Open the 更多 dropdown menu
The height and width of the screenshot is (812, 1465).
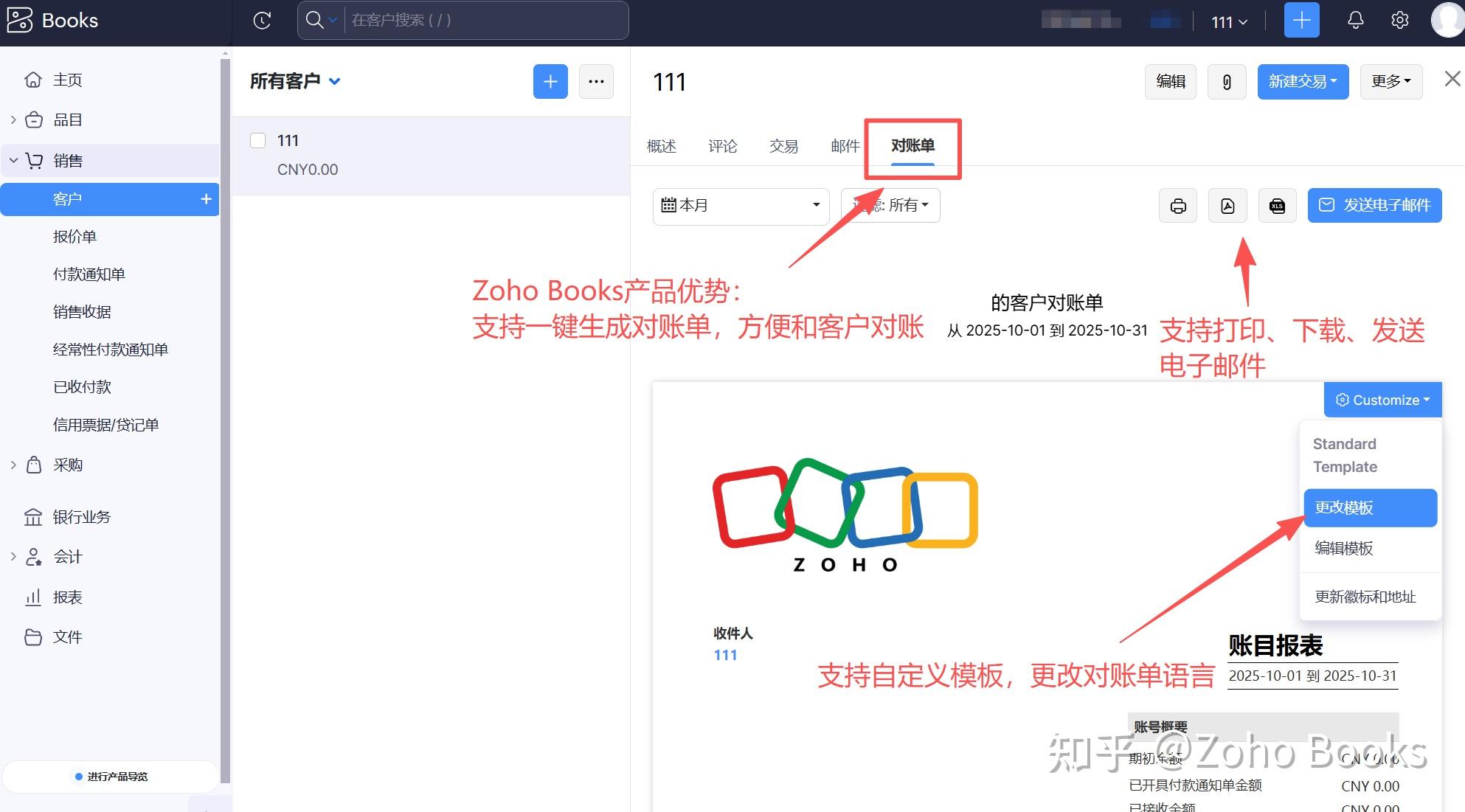tap(1391, 81)
